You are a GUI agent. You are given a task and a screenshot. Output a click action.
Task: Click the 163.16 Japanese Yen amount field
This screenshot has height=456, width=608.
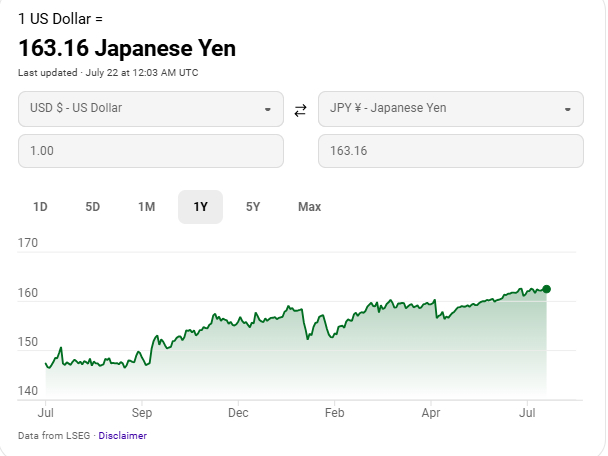(451, 151)
